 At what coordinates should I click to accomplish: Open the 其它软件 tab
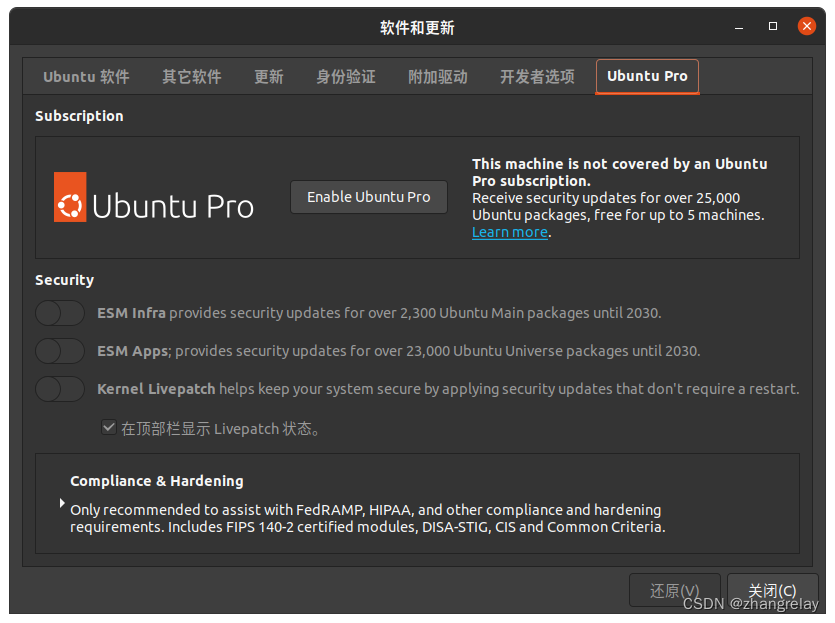click(x=192, y=77)
